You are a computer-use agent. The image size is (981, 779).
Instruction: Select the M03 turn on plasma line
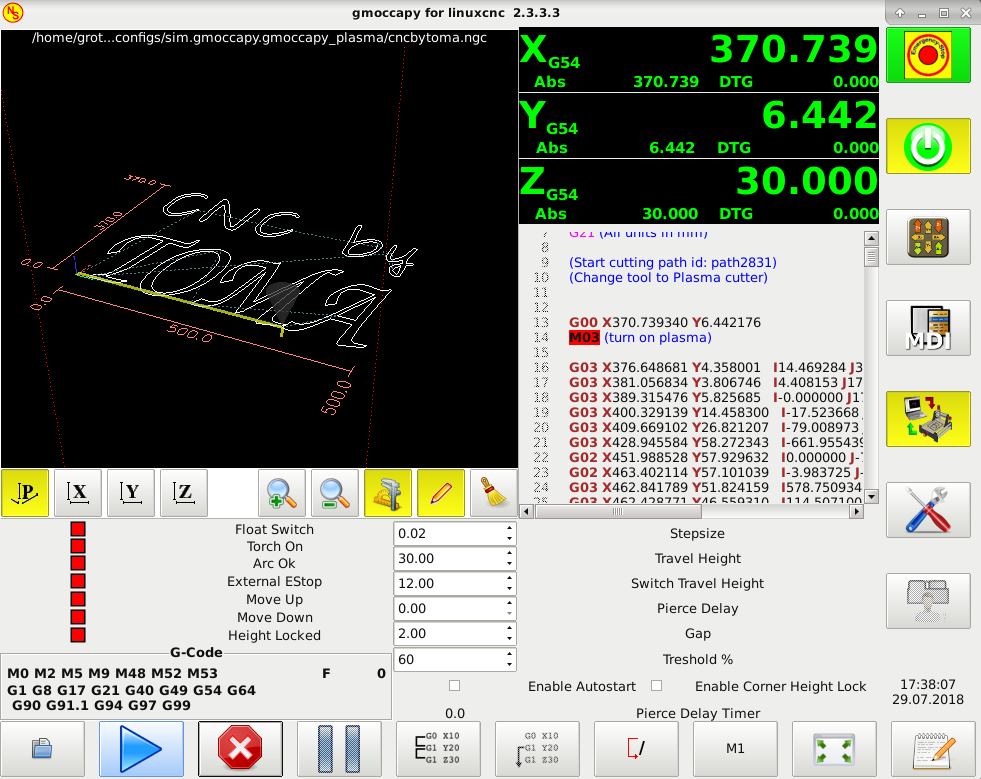click(x=640, y=338)
